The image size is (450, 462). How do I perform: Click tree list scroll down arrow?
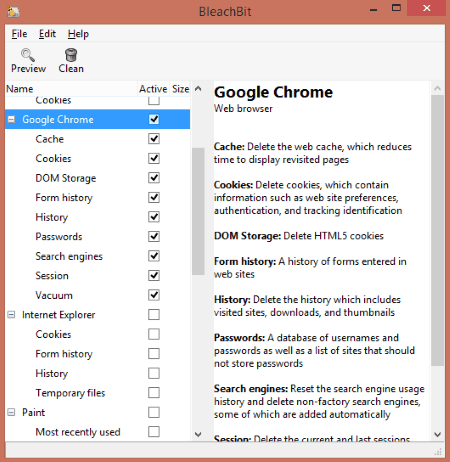[x=198, y=434]
